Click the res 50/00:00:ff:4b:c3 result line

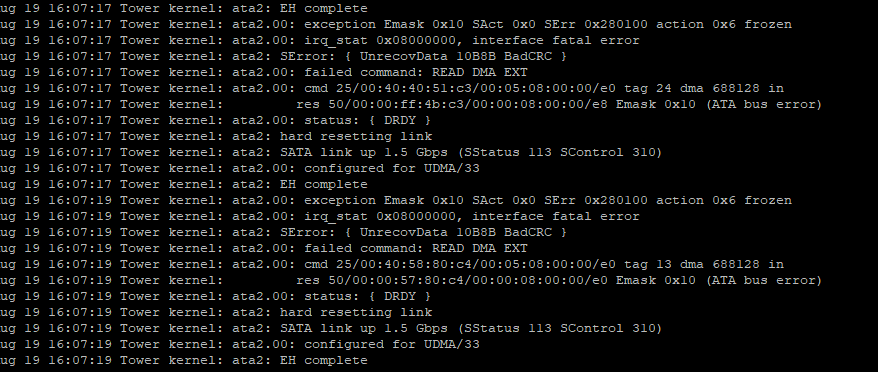coord(411,105)
